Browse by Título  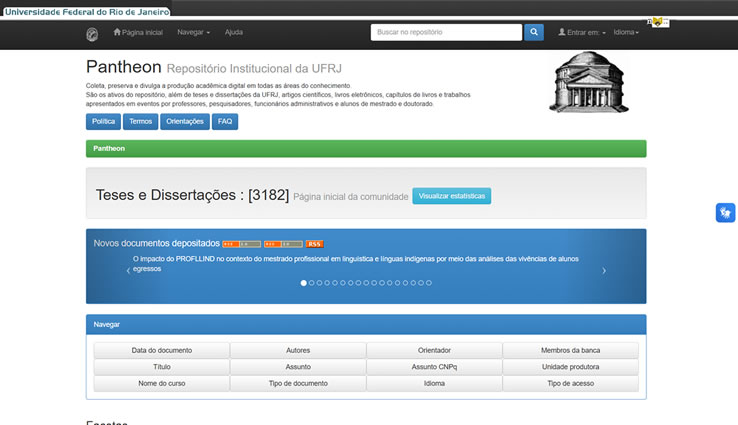(x=162, y=367)
